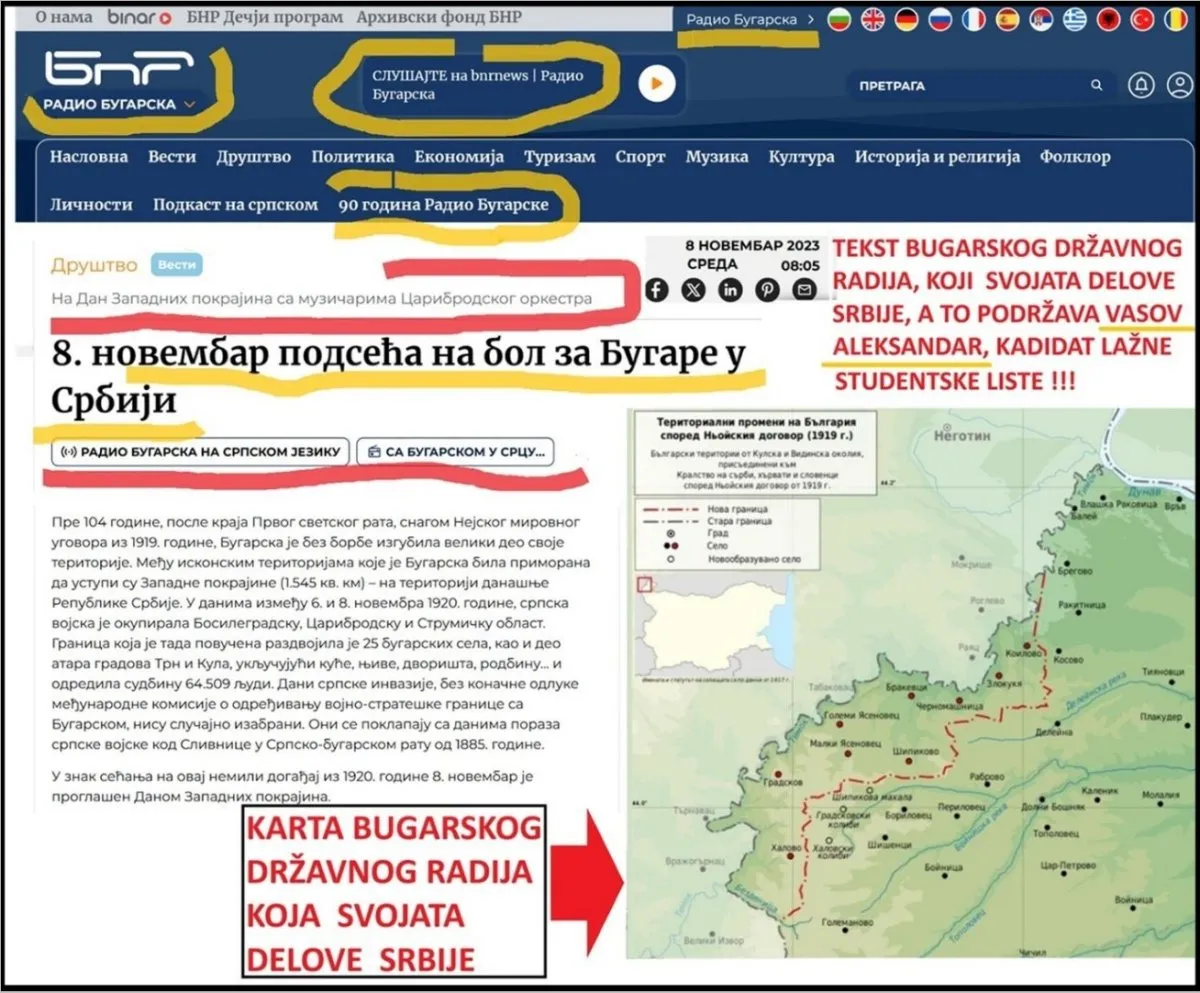Share the article on Pinterest
This screenshot has height=993, width=1200.
768,290
